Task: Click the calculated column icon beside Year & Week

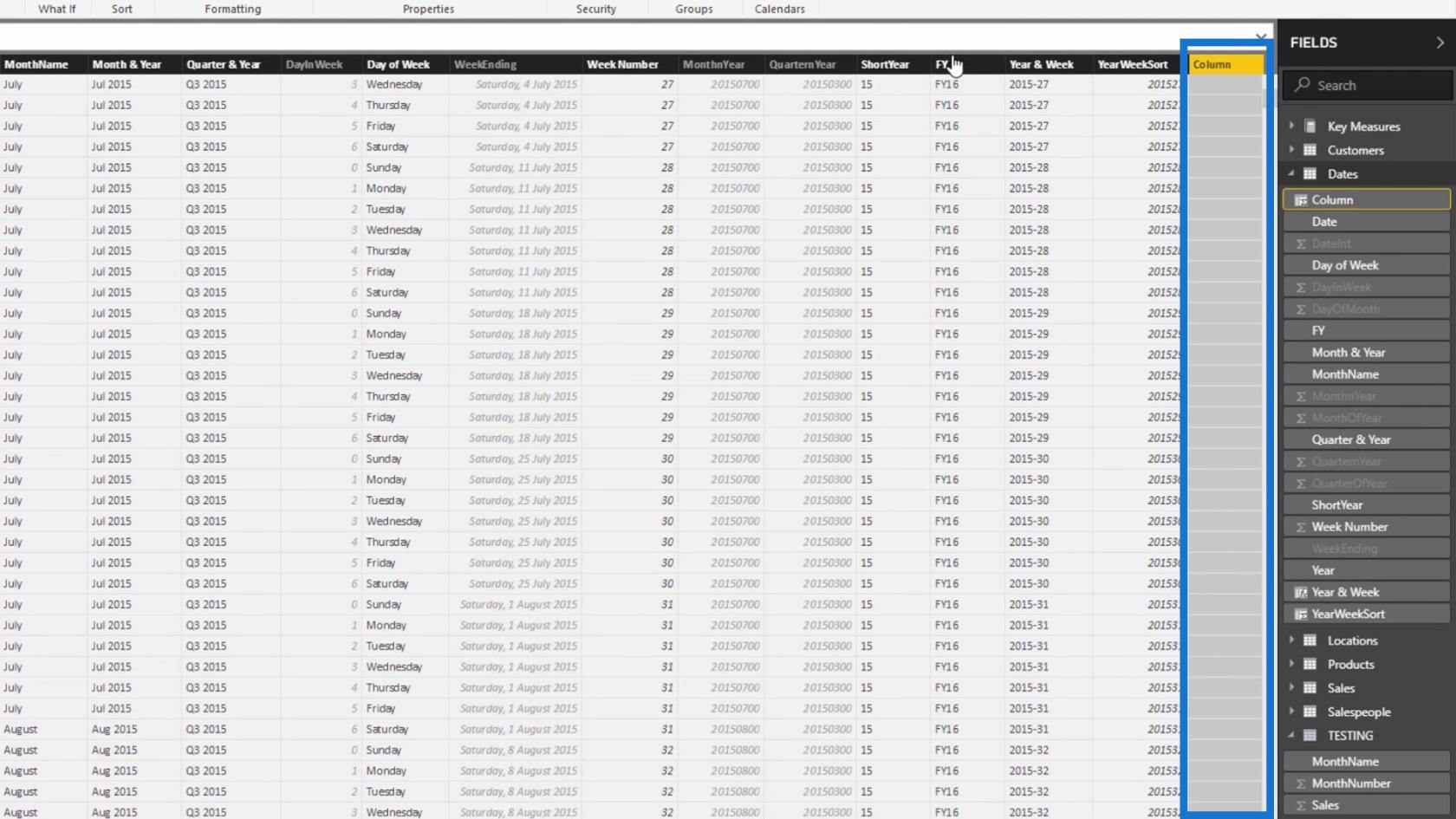Action: pos(1301,592)
